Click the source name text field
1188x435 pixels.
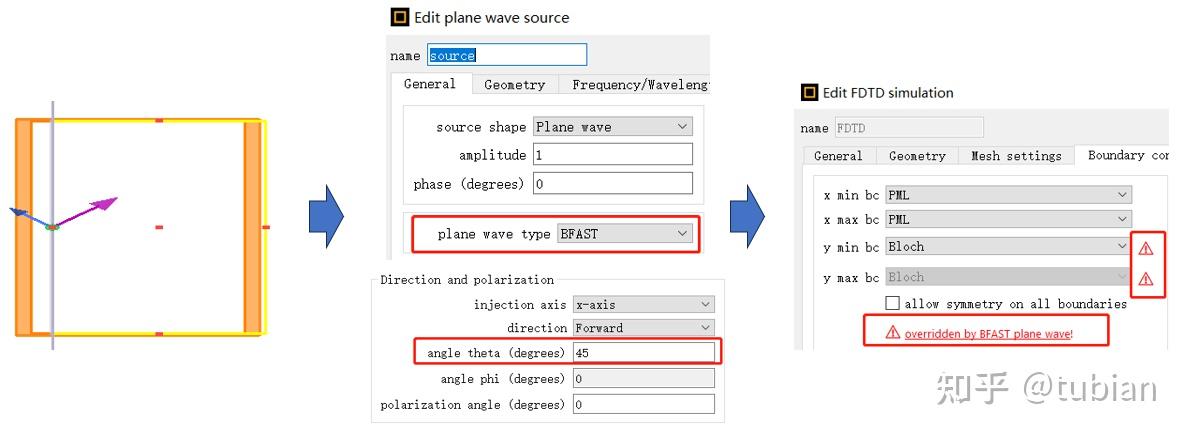point(507,55)
